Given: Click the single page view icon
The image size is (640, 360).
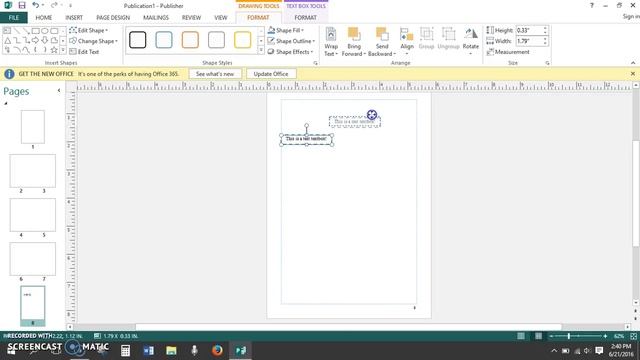Looking at the screenshot, I should pos(521,336).
